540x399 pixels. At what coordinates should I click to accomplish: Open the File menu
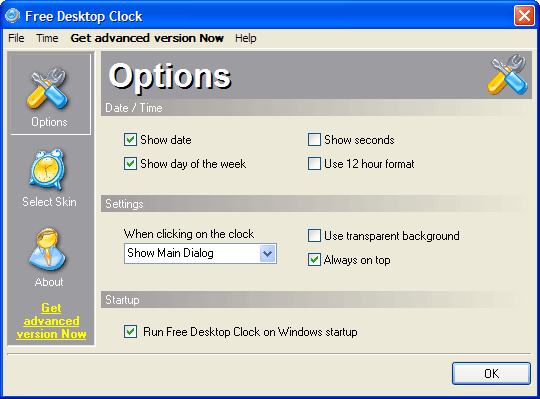pyautogui.click(x=16, y=38)
